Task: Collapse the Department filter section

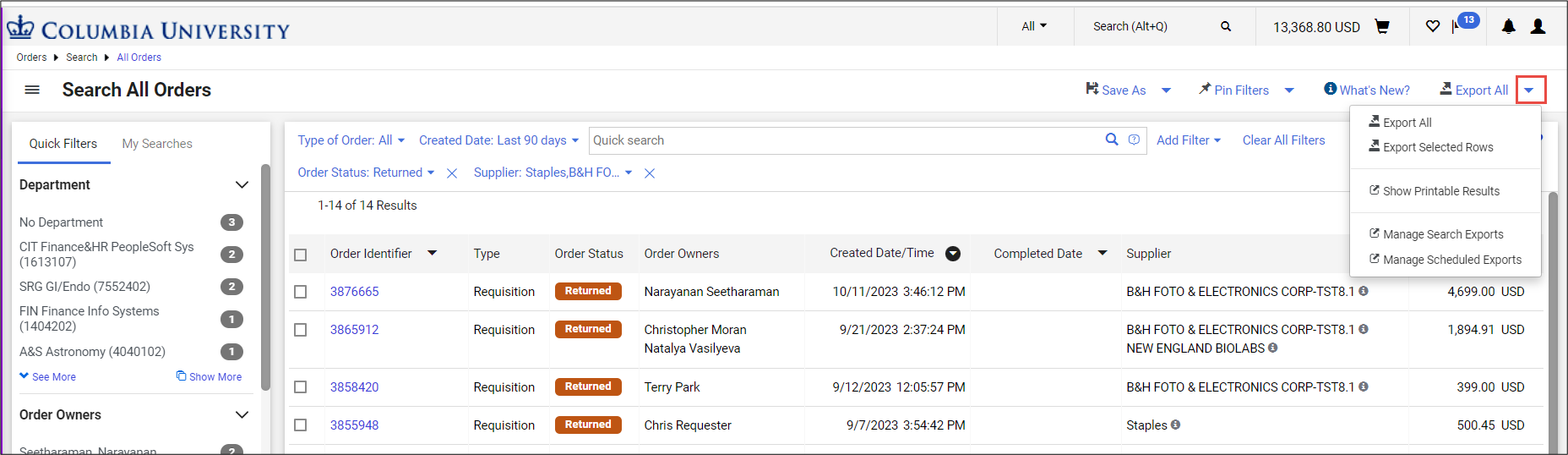Action: (242, 185)
